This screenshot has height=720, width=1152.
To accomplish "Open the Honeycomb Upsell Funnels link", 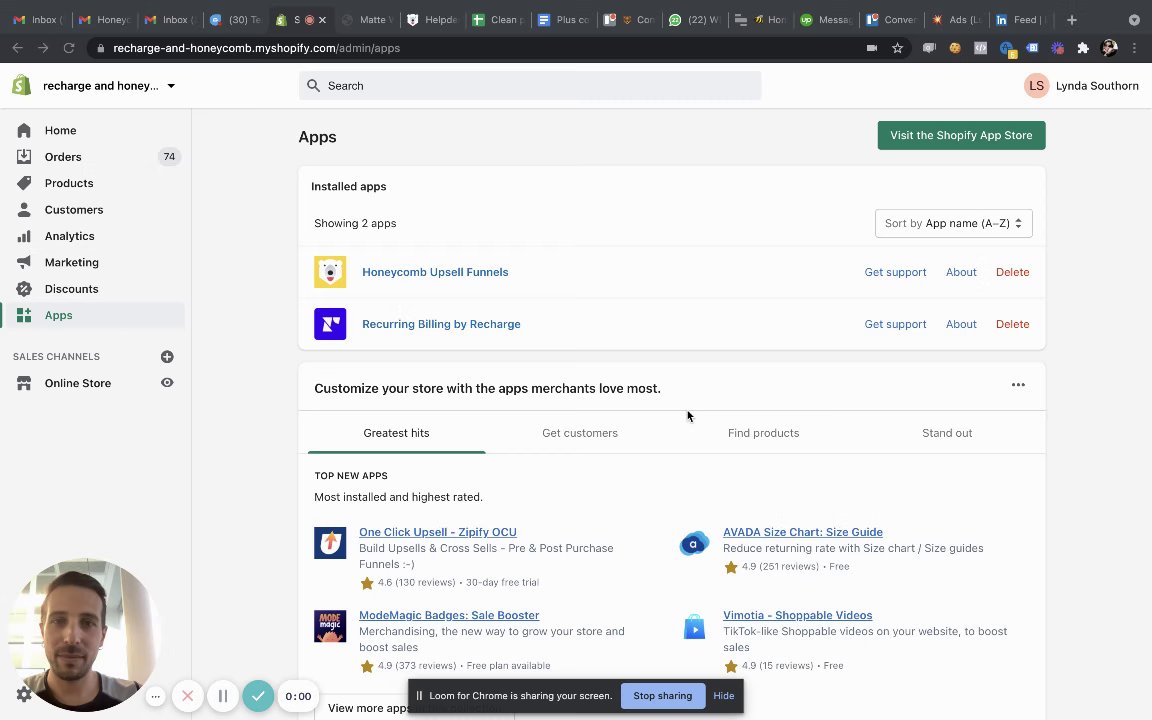I will click(x=435, y=272).
